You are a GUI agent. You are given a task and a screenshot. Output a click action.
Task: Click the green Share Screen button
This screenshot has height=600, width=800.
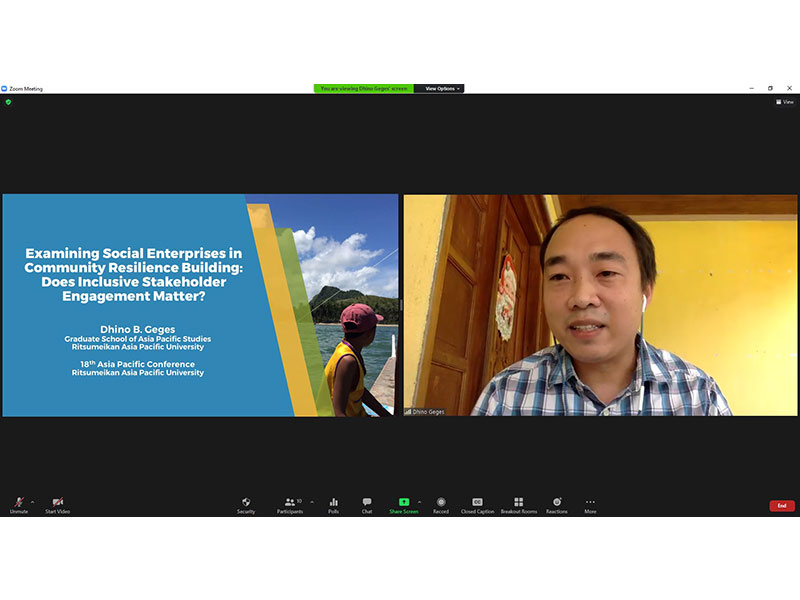point(404,504)
